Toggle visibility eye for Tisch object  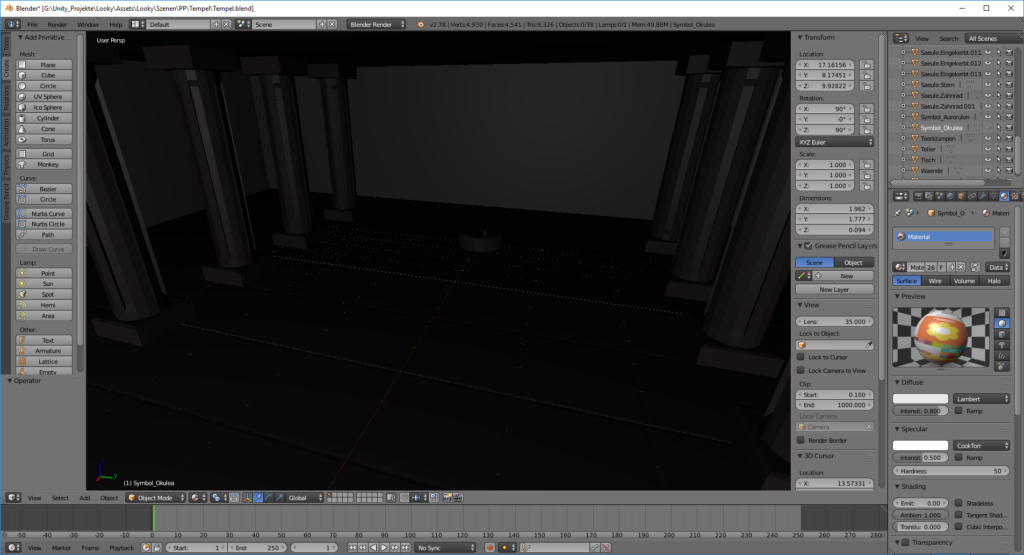tap(988, 160)
